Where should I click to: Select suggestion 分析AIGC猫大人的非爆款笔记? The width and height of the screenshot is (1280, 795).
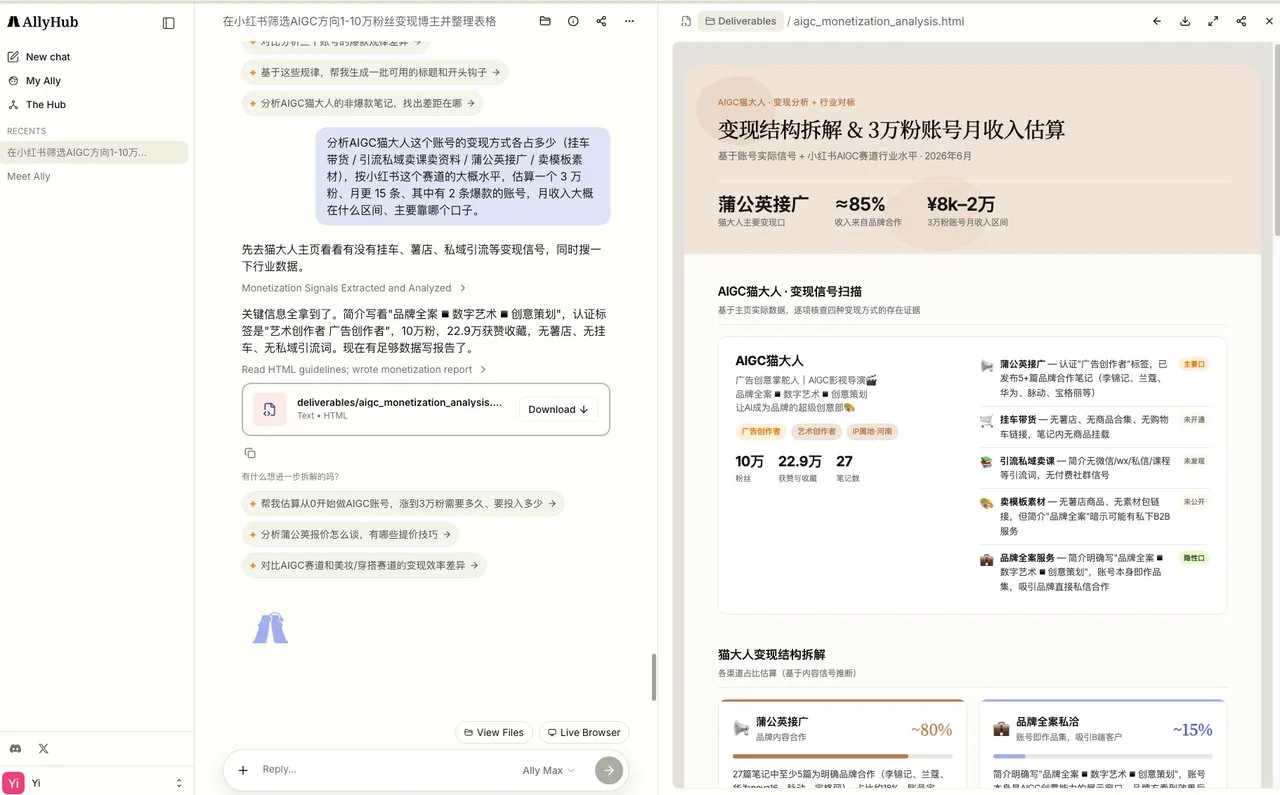[x=362, y=103]
